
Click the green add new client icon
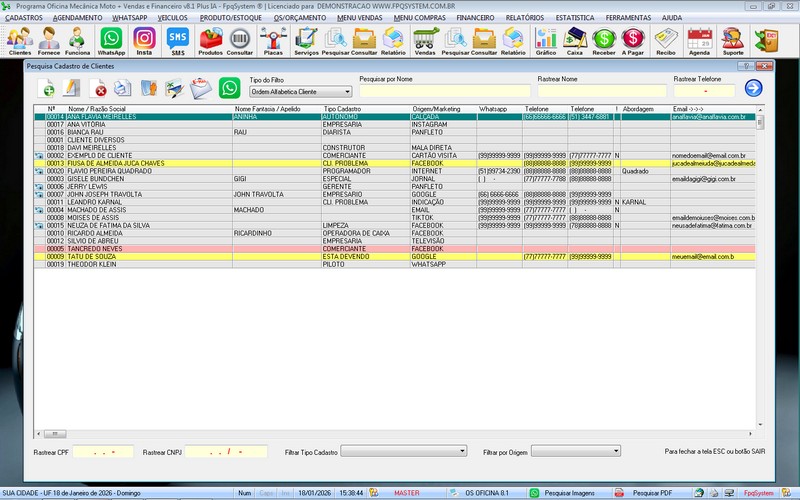(x=45, y=89)
